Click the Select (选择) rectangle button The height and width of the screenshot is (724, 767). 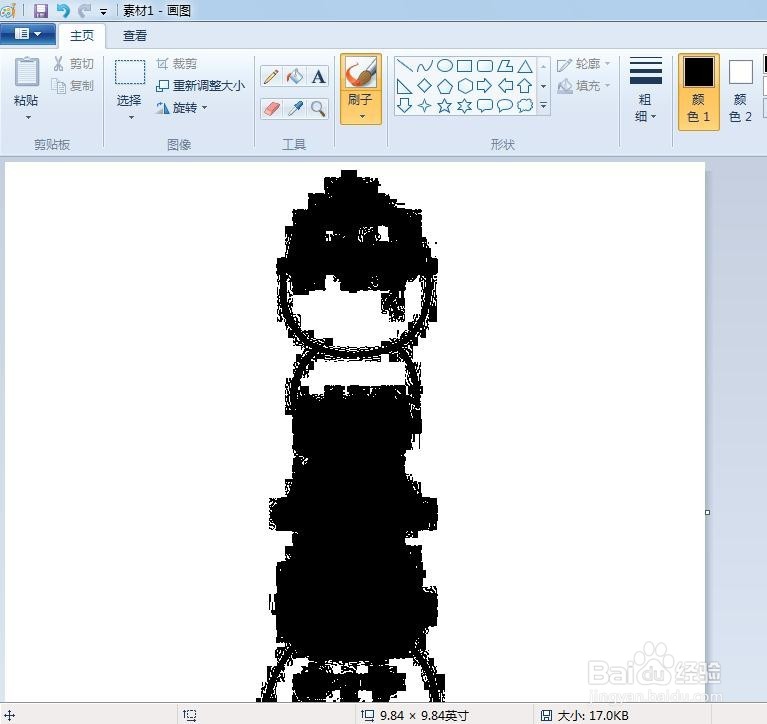click(x=130, y=81)
